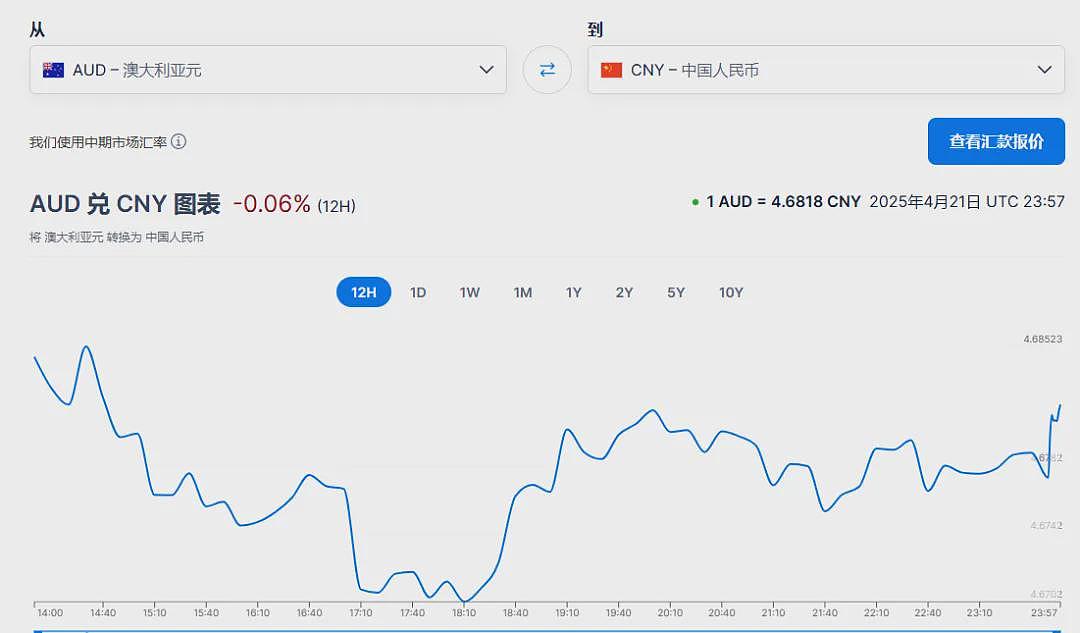Show the 1Y chart range
This screenshot has width=1080, height=633.
(574, 292)
